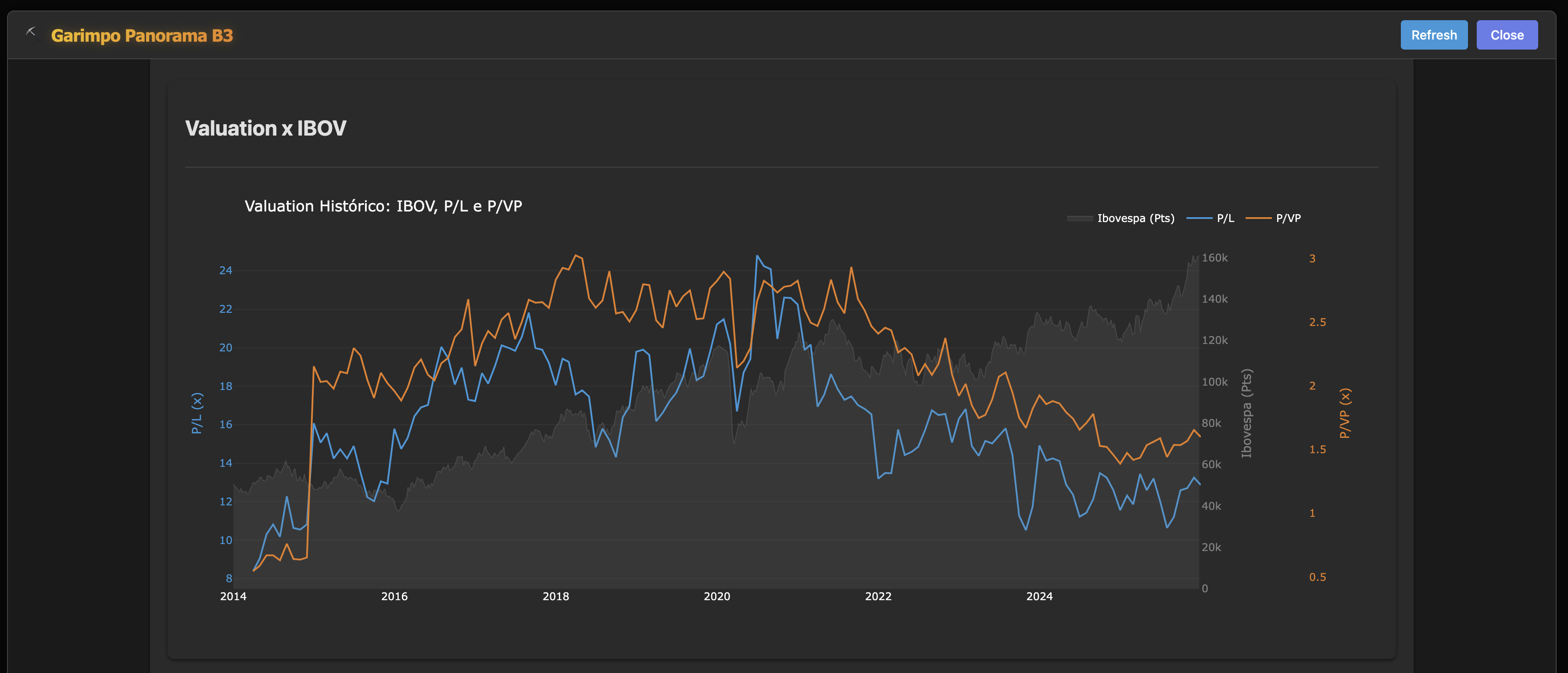Click the Close button in the header
Viewport: 1568px width, 673px height.
click(x=1507, y=35)
